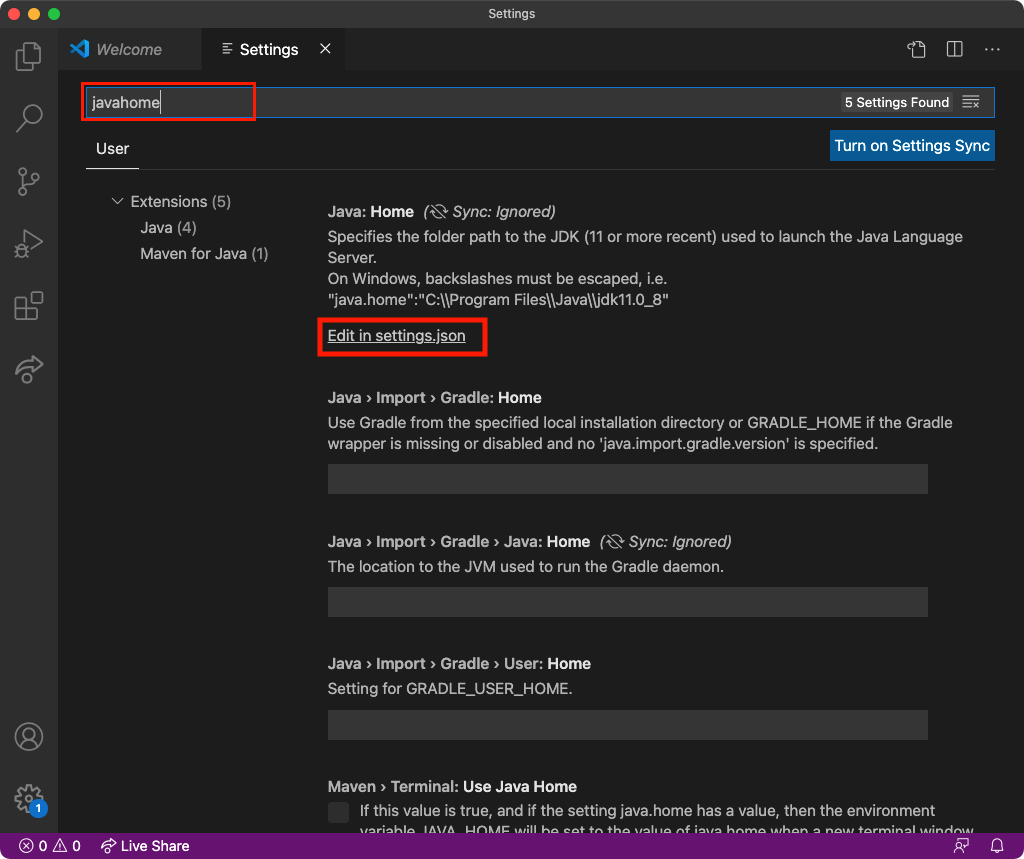Open Run and Debug view

(29, 244)
